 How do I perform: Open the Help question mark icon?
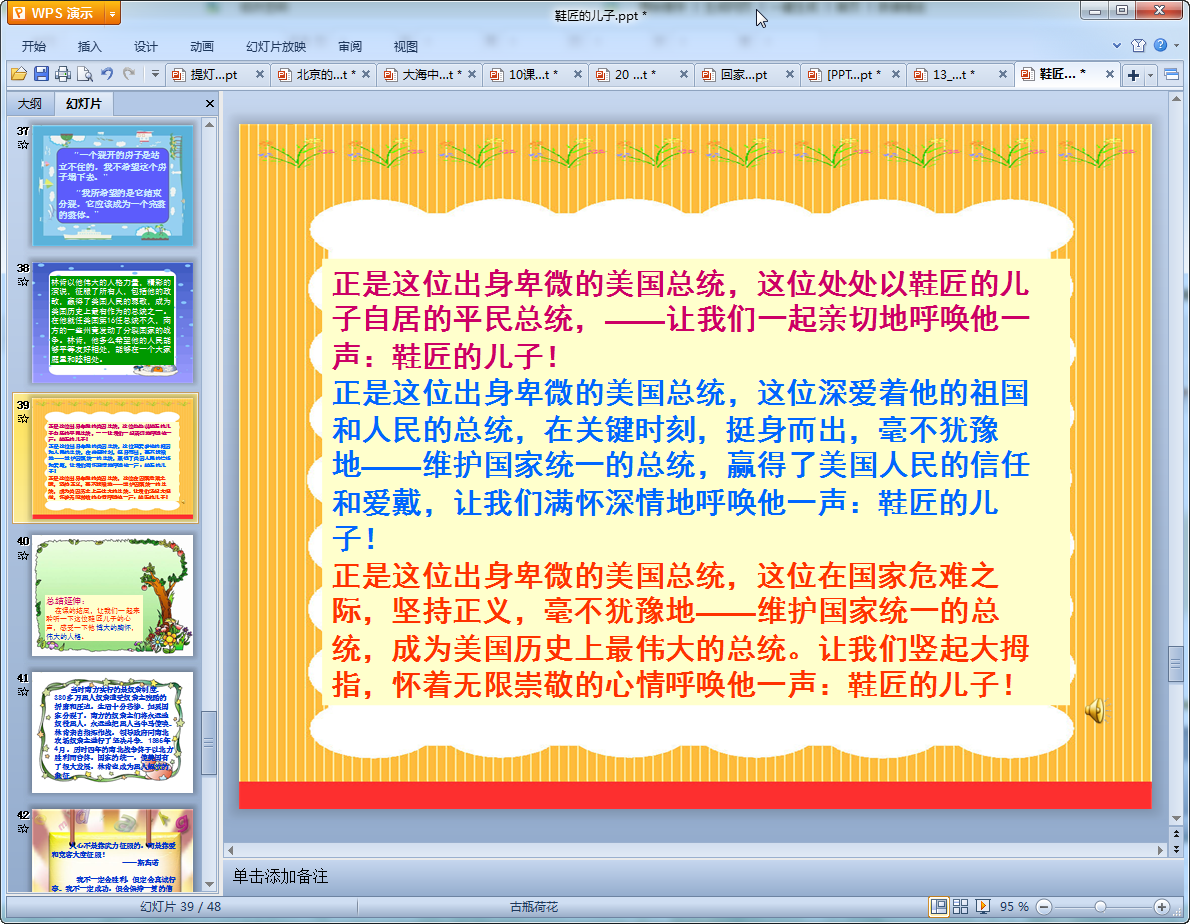pyautogui.click(x=1160, y=46)
